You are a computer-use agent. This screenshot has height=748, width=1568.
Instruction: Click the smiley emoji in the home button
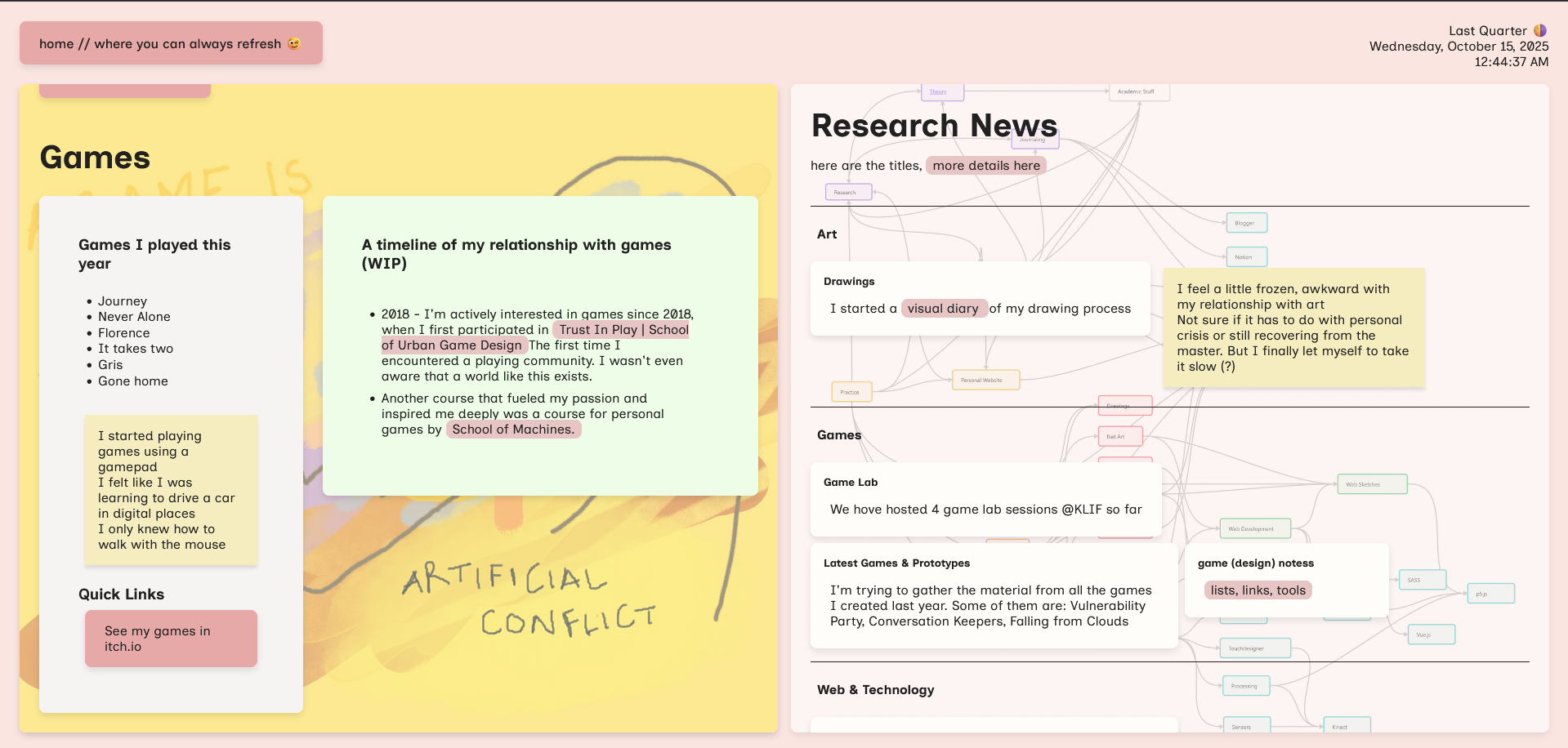pyautogui.click(x=294, y=44)
